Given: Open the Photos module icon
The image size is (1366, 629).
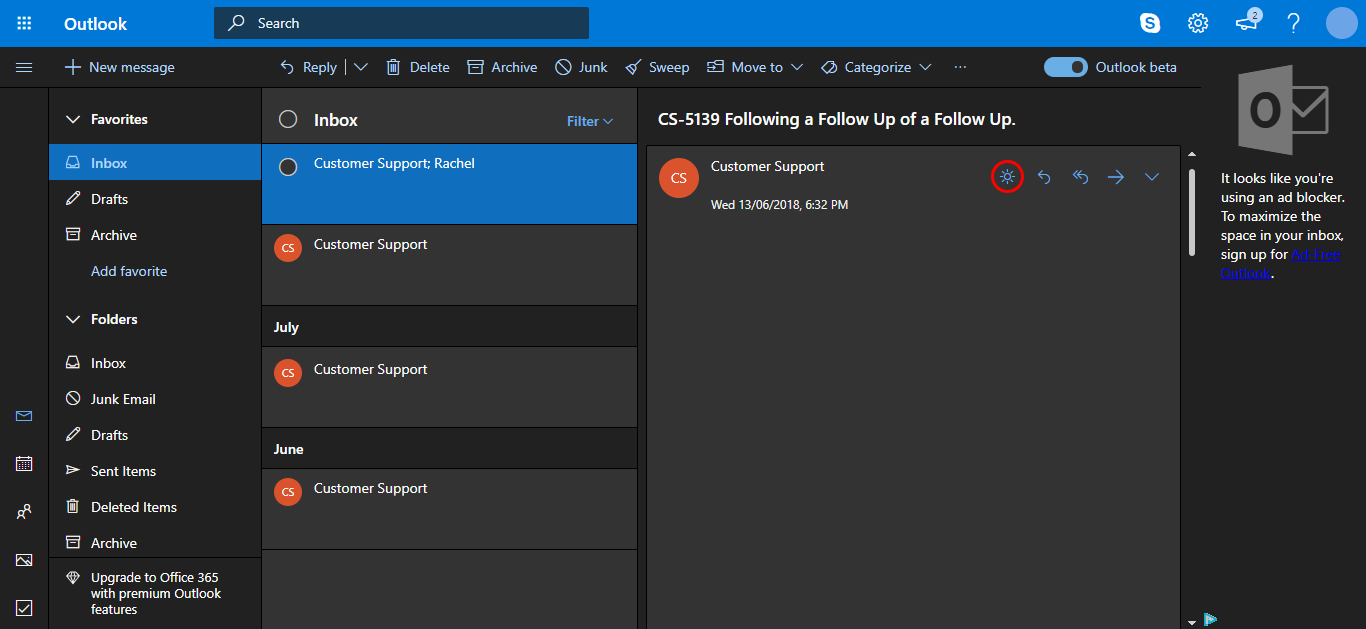Looking at the screenshot, I should tap(24, 559).
